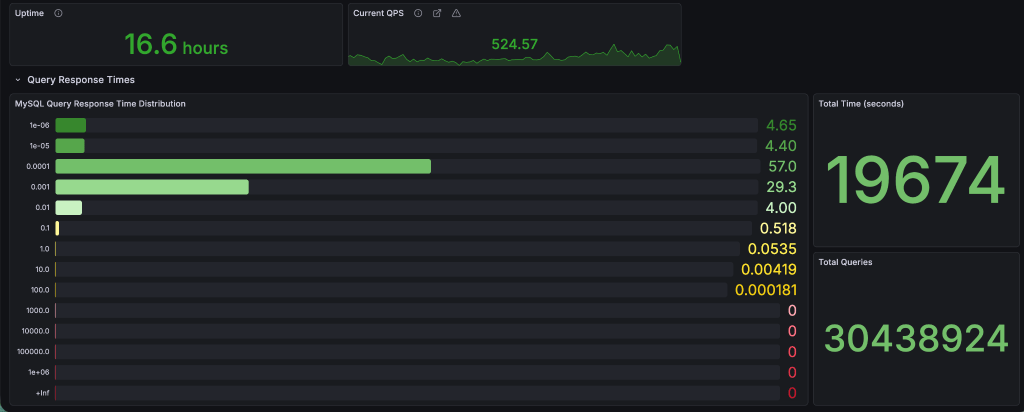Click the 0.01 bucket pale green bar
This screenshot has height=412, width=1024.
(x=69, y=208)
